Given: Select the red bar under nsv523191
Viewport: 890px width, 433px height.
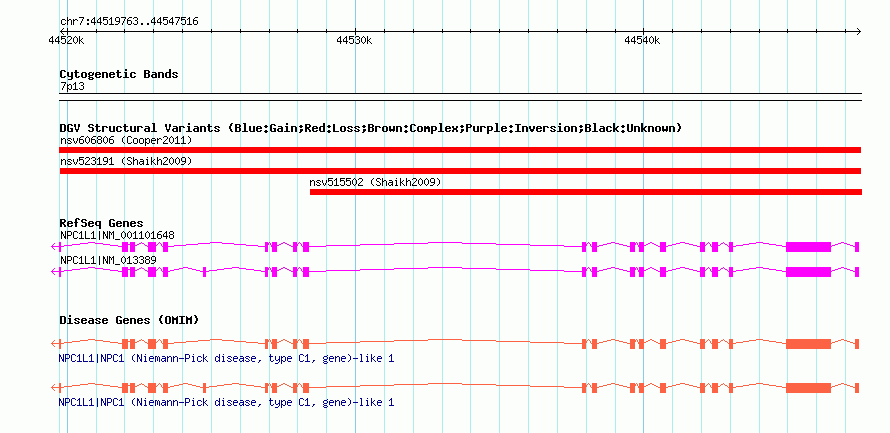Looking at the screenshot, I should [x=460, y=171].
